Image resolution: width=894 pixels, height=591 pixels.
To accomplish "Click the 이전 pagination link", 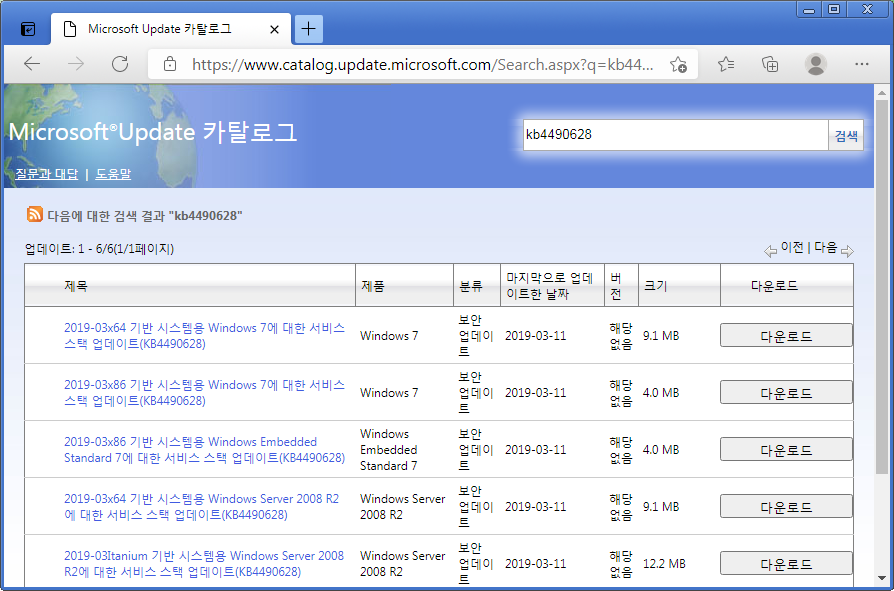I will pyautogui.click(x=792, y=247).
